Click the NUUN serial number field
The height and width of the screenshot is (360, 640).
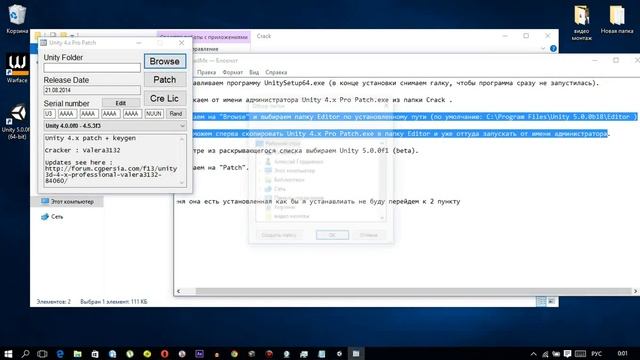154,113
